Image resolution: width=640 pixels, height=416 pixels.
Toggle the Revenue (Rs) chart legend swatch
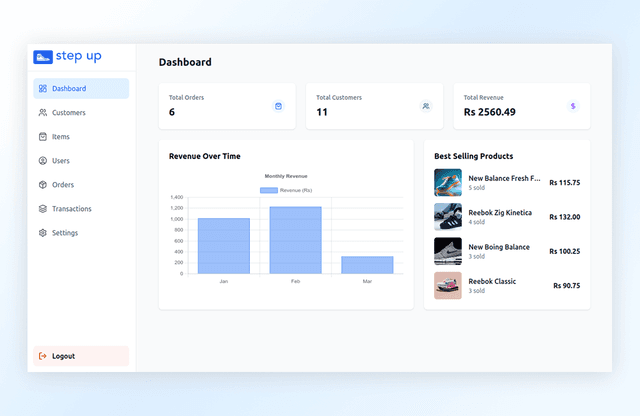pyautogui.click(x=269, y=190)
